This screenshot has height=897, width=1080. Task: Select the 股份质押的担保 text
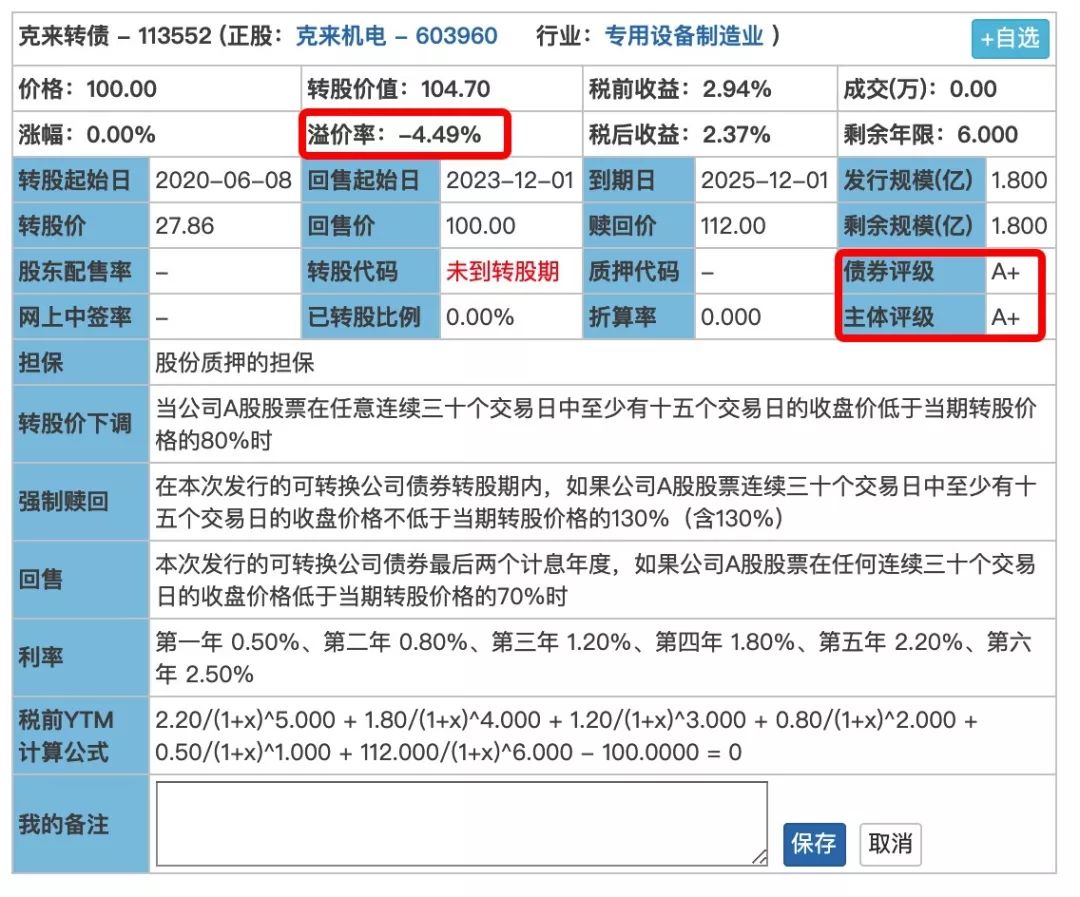234,362
